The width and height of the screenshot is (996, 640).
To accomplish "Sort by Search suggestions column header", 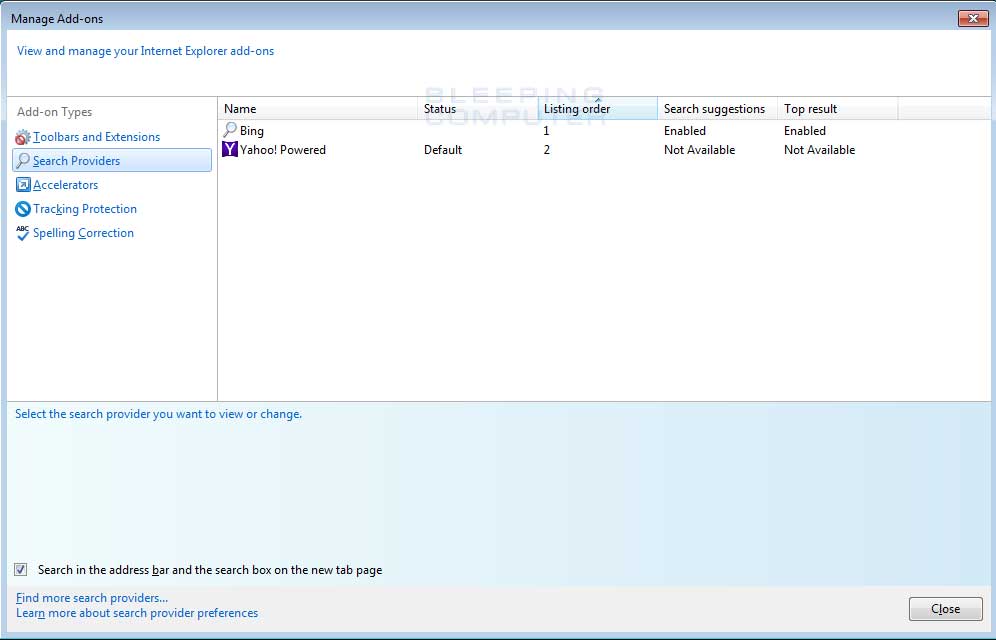I will (x=718, y=109).
